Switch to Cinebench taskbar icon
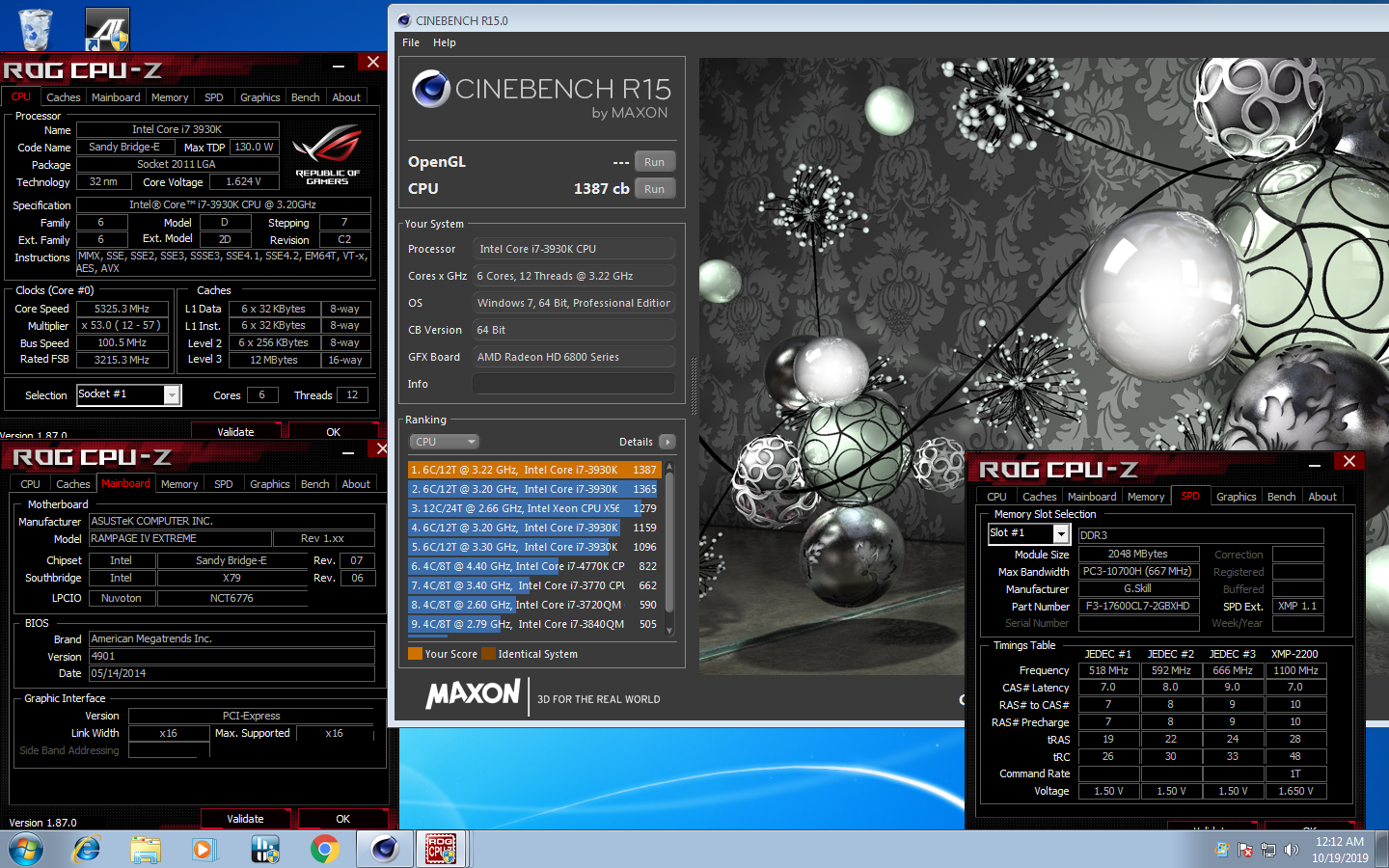The width and height of the screenshot is (1389, 868). point(385,850)
